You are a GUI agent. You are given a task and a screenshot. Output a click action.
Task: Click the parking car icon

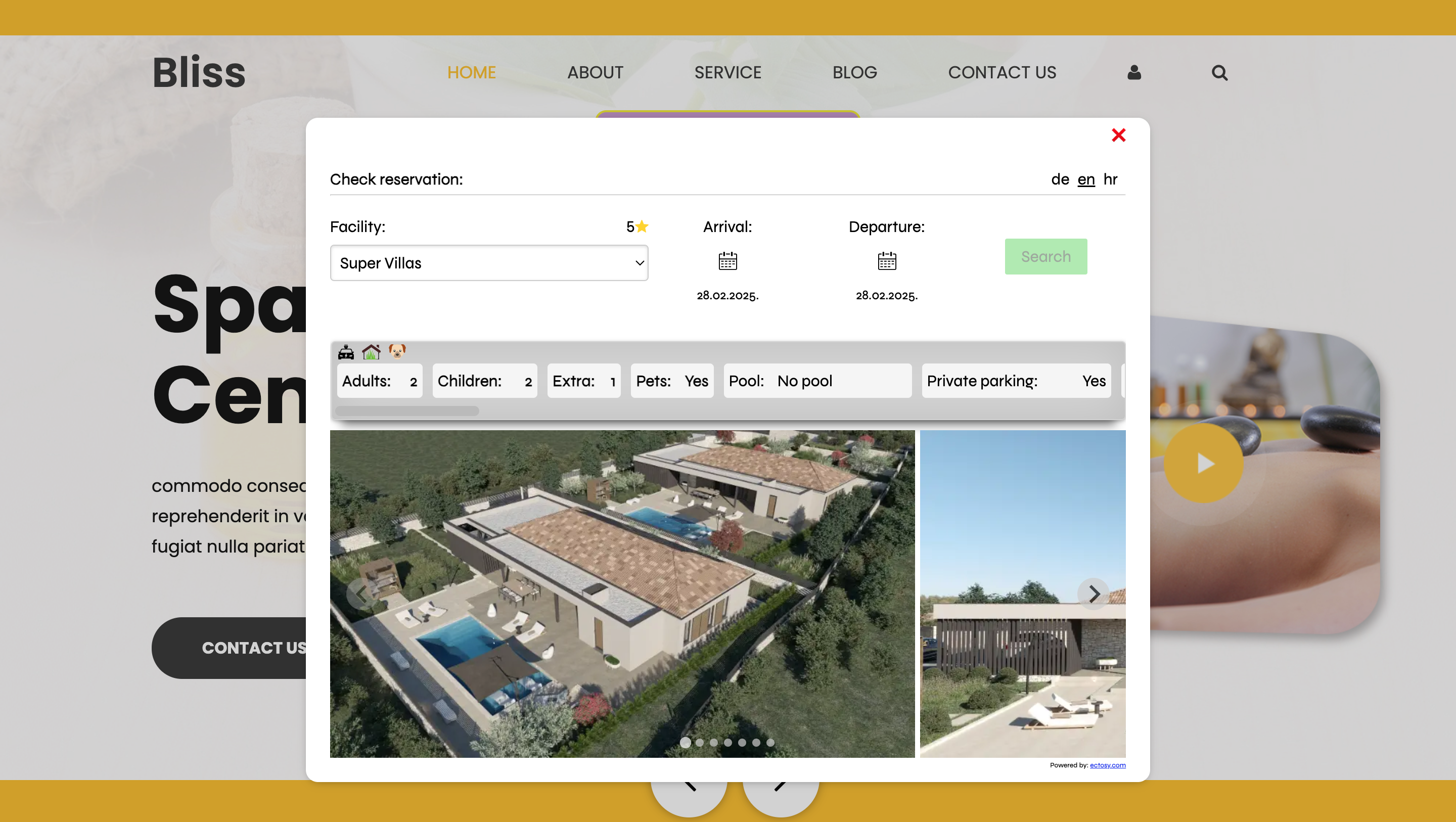(x=346, y=352)
